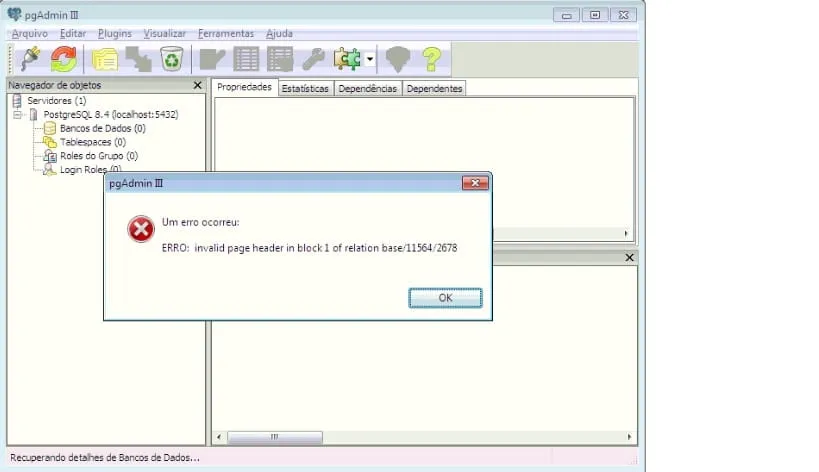This screenshot has width=819, height=472.
Task: Click lower pane scroll left arrow
Action: coord(219,436)
